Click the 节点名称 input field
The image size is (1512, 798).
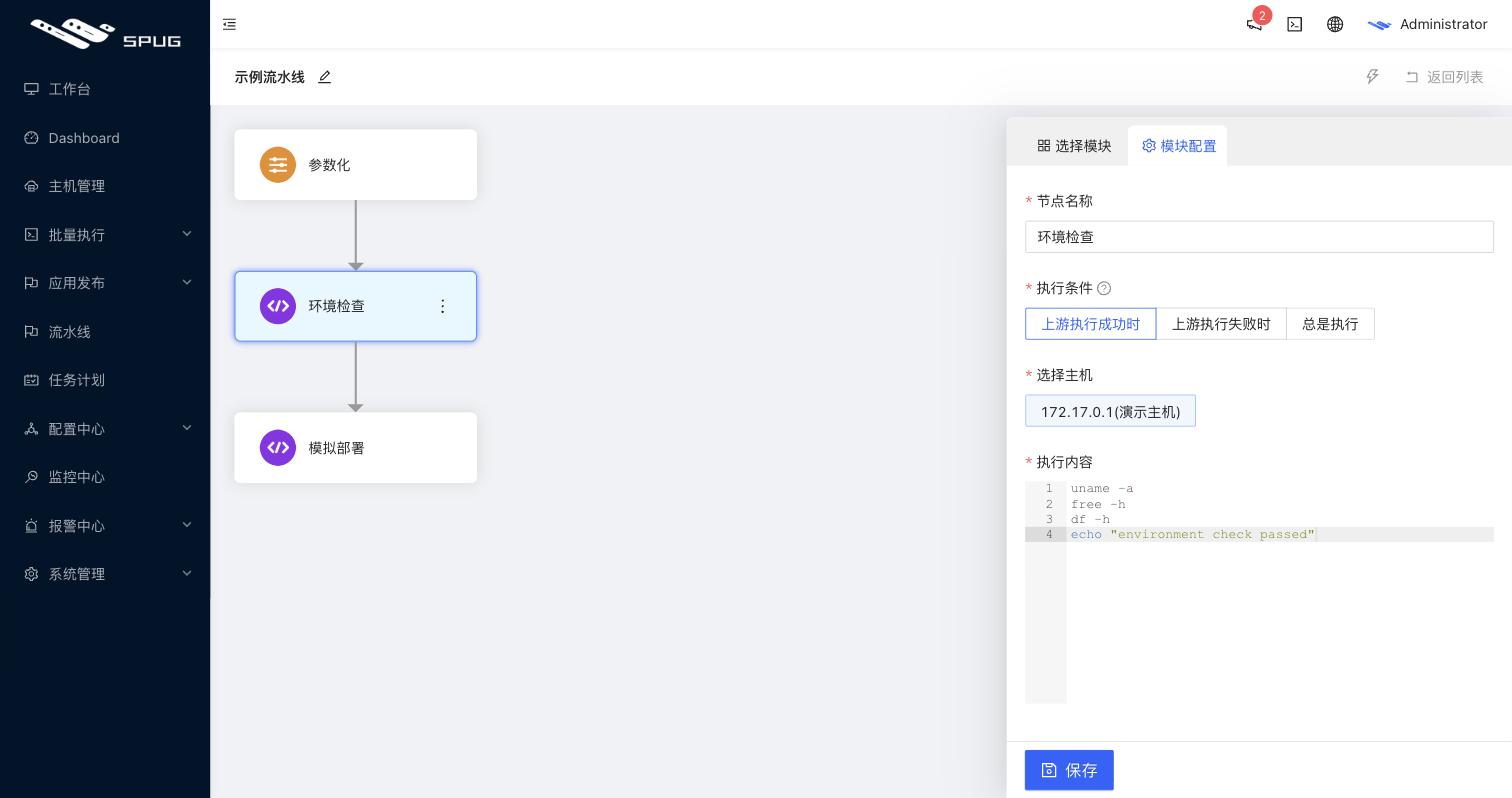[x=1259, y=237]
